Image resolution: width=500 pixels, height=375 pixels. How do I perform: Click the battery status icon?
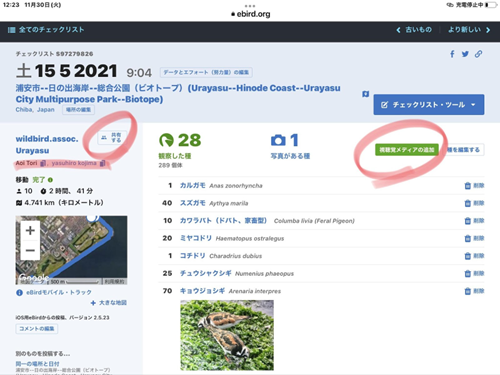491,5
